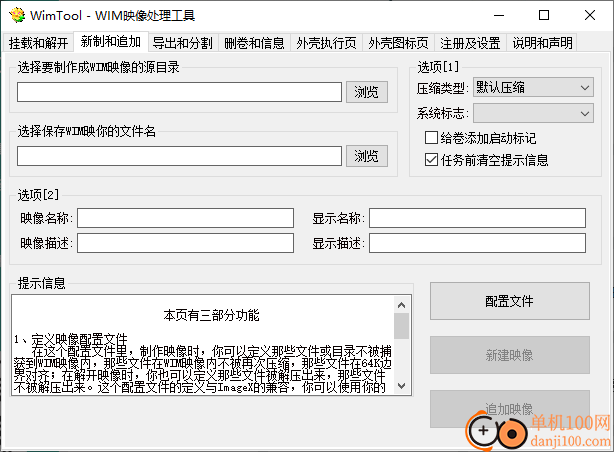614x452 pixels.
Task: Expand the 压缩类型 compression dropdown
Action: point(533,87)
